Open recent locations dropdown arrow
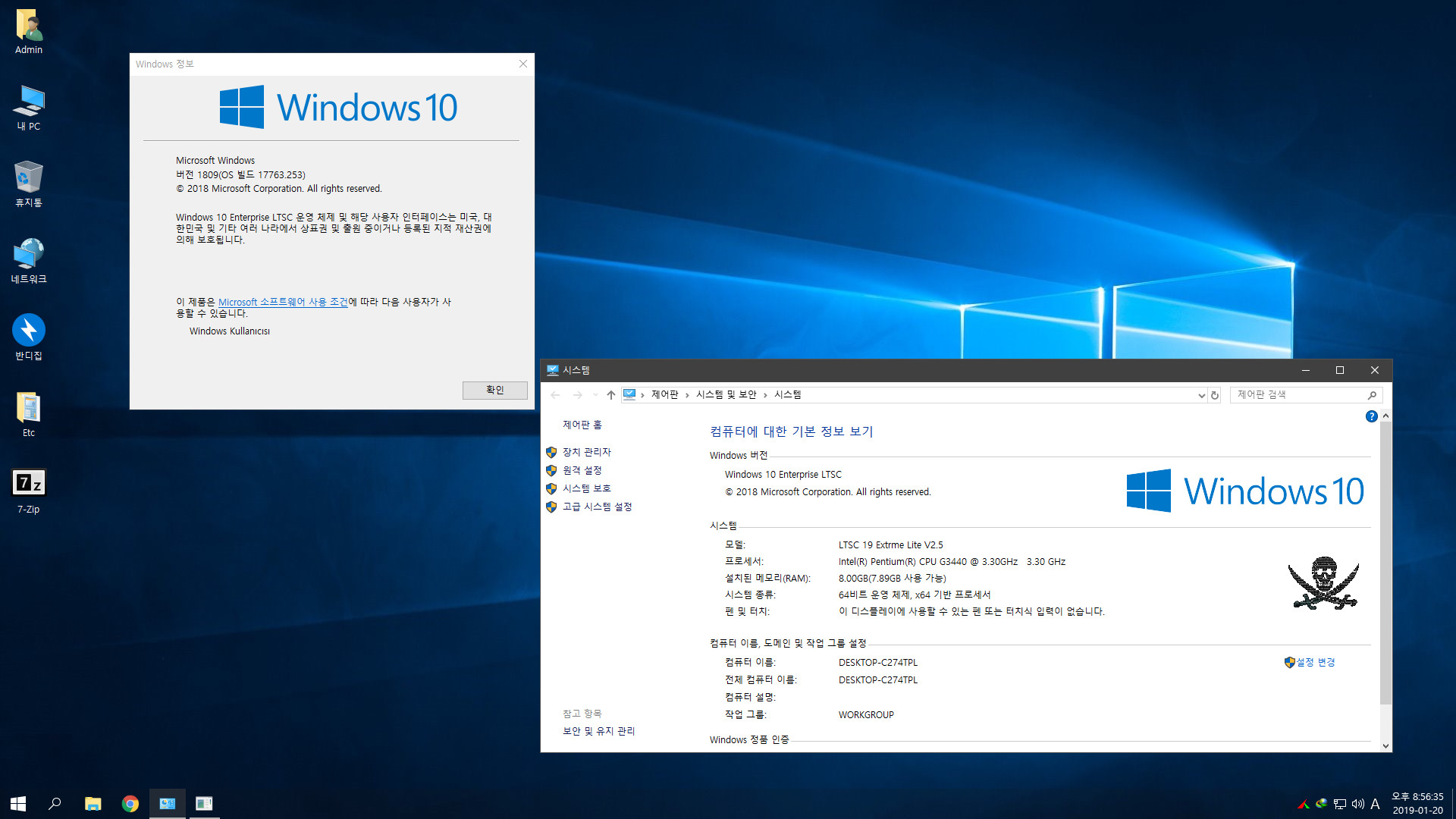 595,395
